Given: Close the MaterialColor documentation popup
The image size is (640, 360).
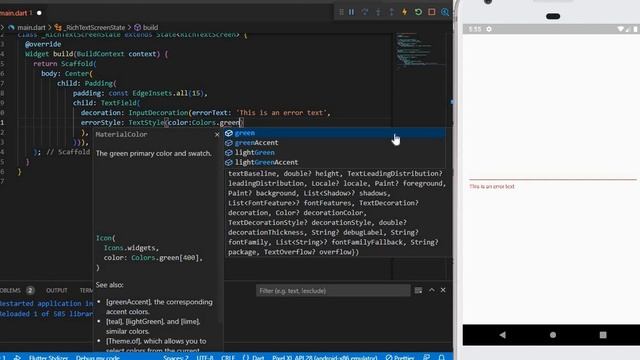Looking at the screenshot, I should tap(217, 134).
